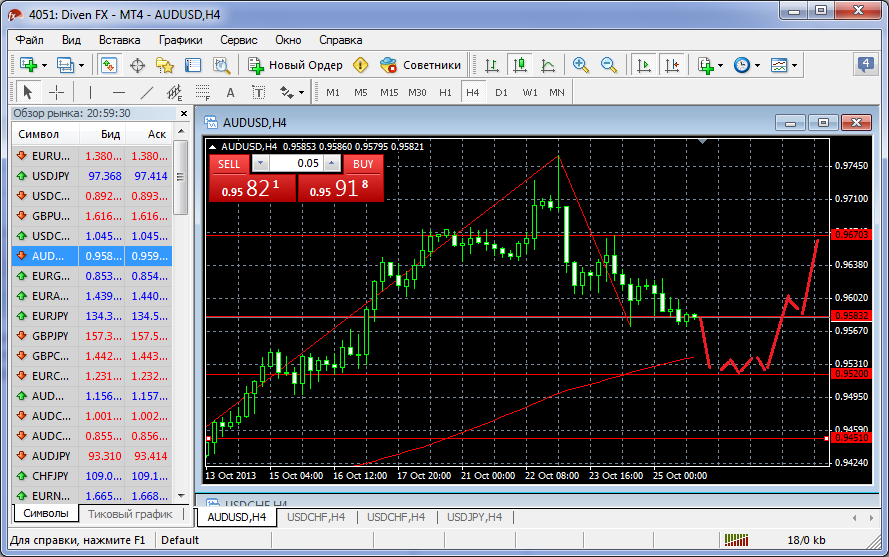This screenshot has height=557, width=889.
Task: Select the arrows objects tool
Action: pos(287,92)
